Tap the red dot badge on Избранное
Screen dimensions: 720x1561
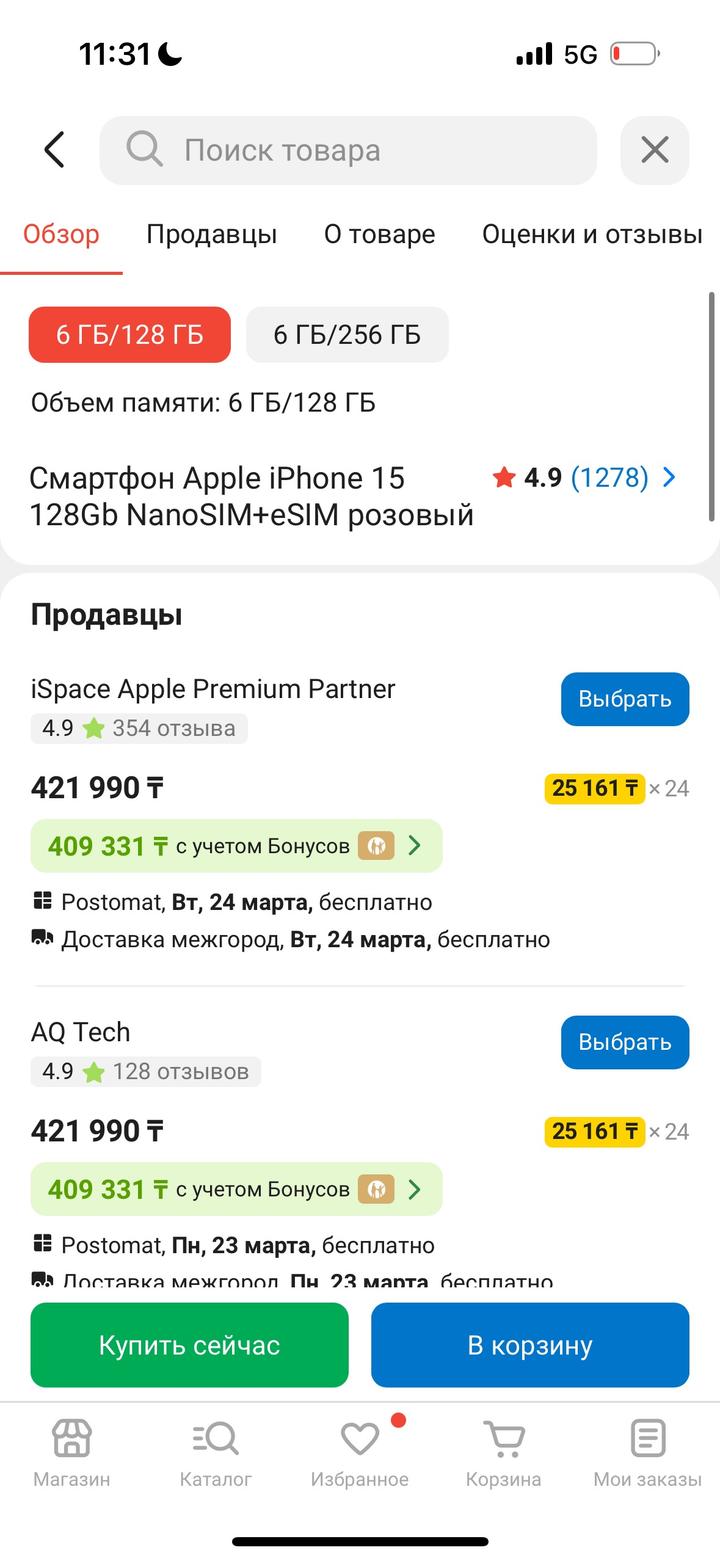click(399, 1418)
